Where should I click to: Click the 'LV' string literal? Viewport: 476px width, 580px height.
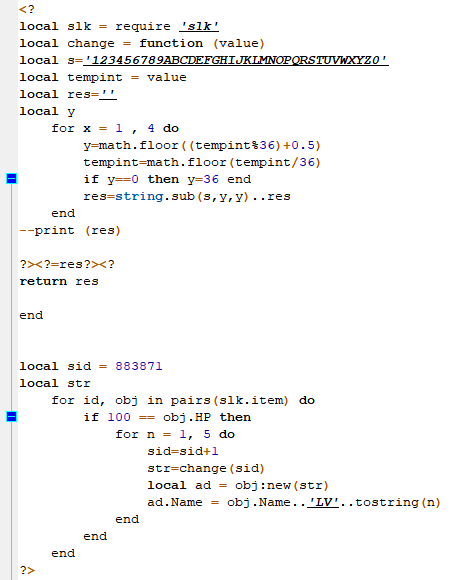pos(323,502)
